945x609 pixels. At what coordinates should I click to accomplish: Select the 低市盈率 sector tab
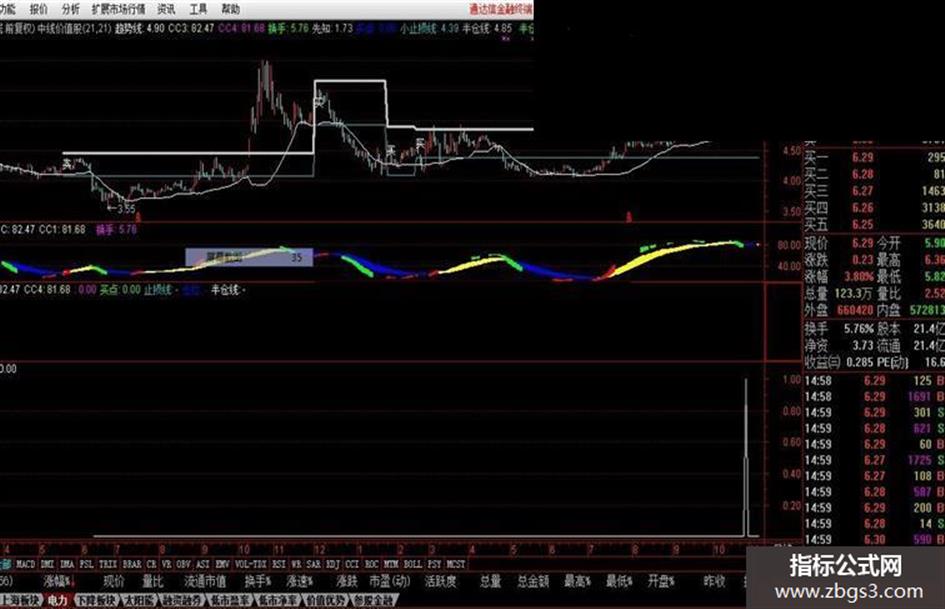pos(230,601)
